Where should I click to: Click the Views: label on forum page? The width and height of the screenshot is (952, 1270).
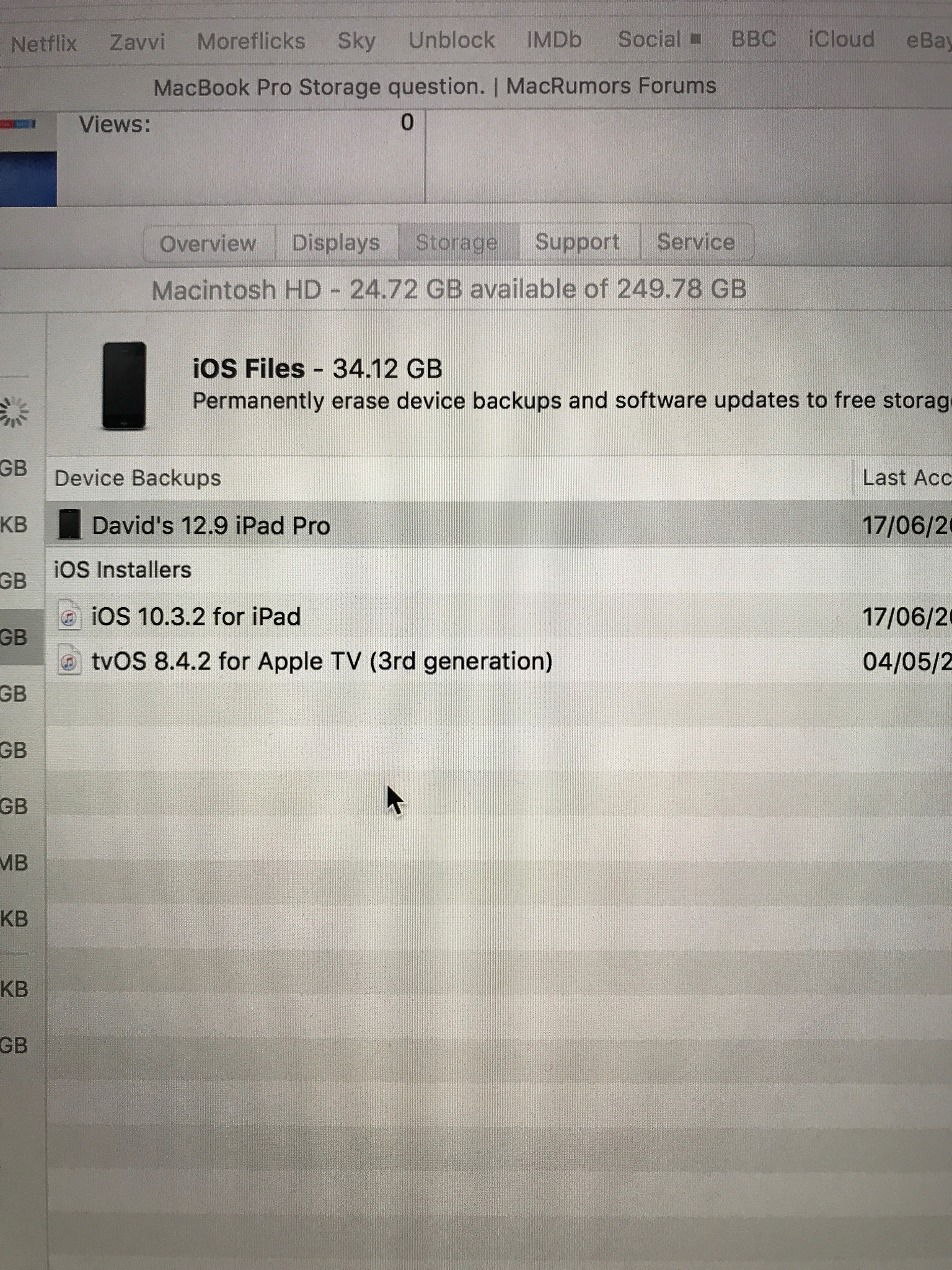pyautogui.click(x=115, y=125)
